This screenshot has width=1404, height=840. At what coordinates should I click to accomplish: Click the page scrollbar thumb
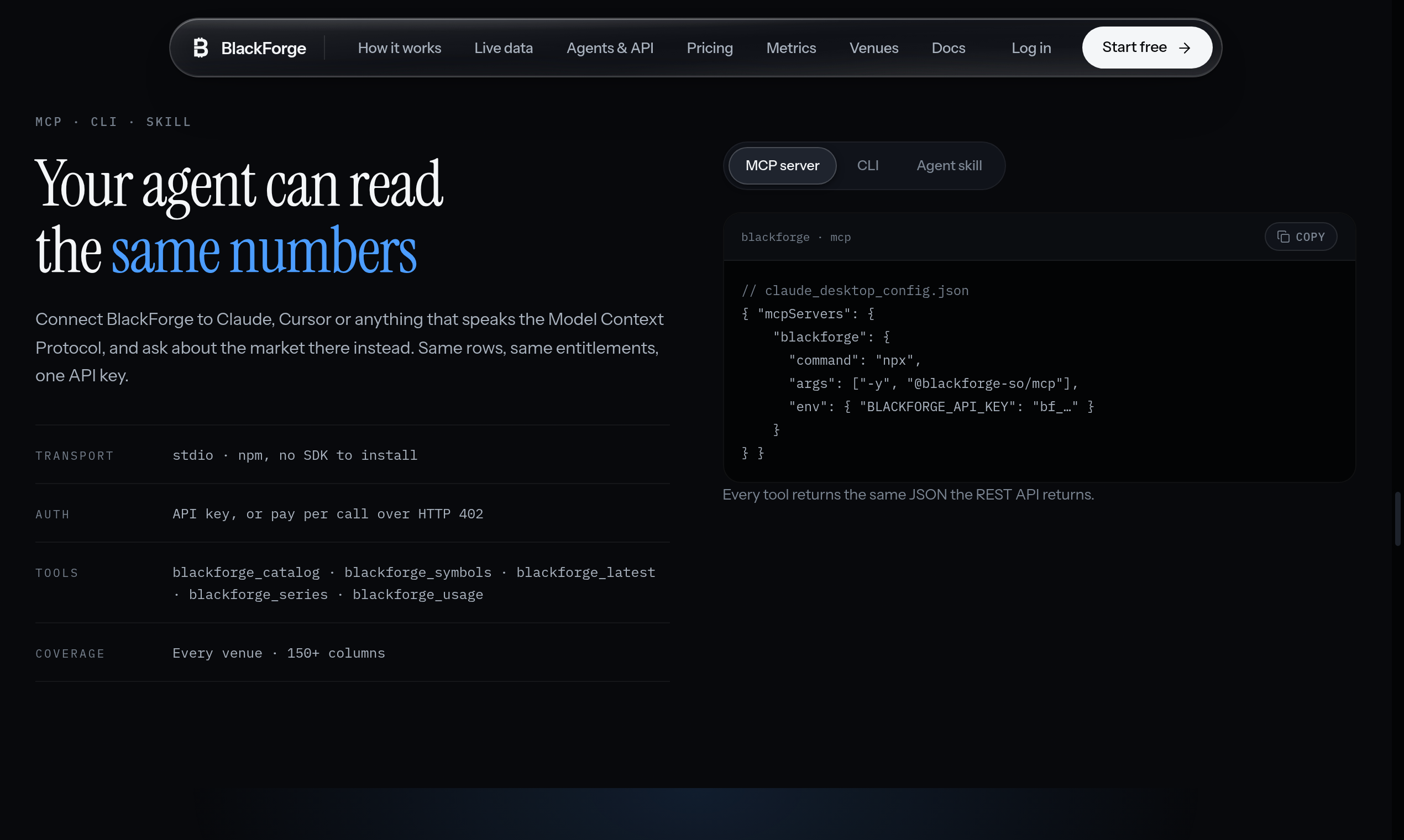click(x=1397, y=519)
